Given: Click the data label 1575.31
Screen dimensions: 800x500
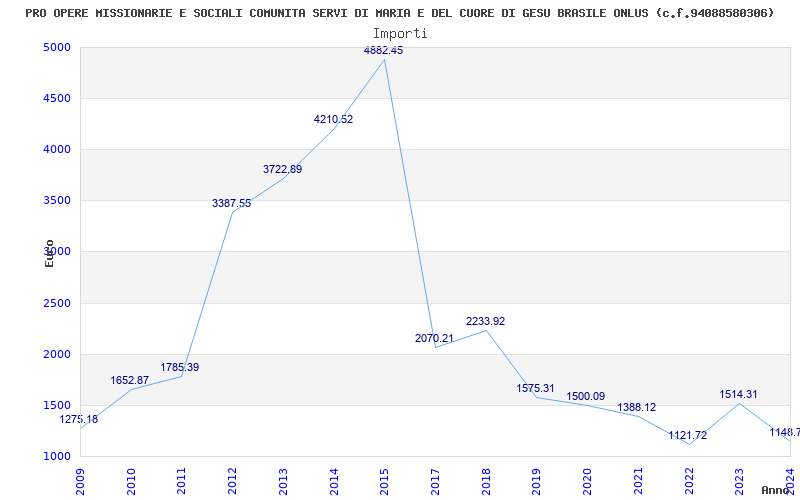Looking at the screenshot, I should pyautogui.click(x=535, y=389).
